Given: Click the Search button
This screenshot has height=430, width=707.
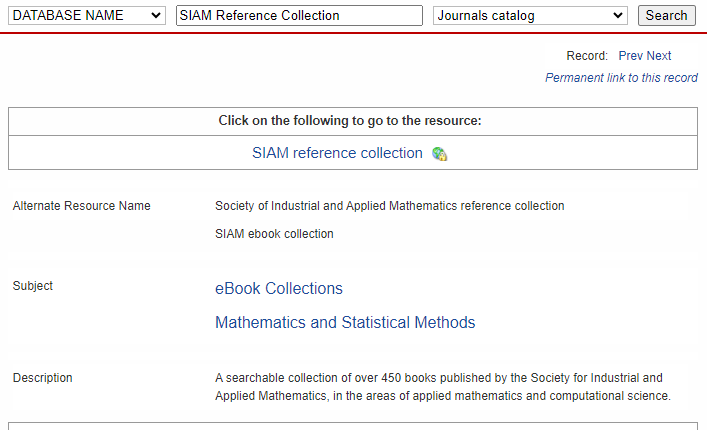Looking at the screenshot, I should pos(666,15).
